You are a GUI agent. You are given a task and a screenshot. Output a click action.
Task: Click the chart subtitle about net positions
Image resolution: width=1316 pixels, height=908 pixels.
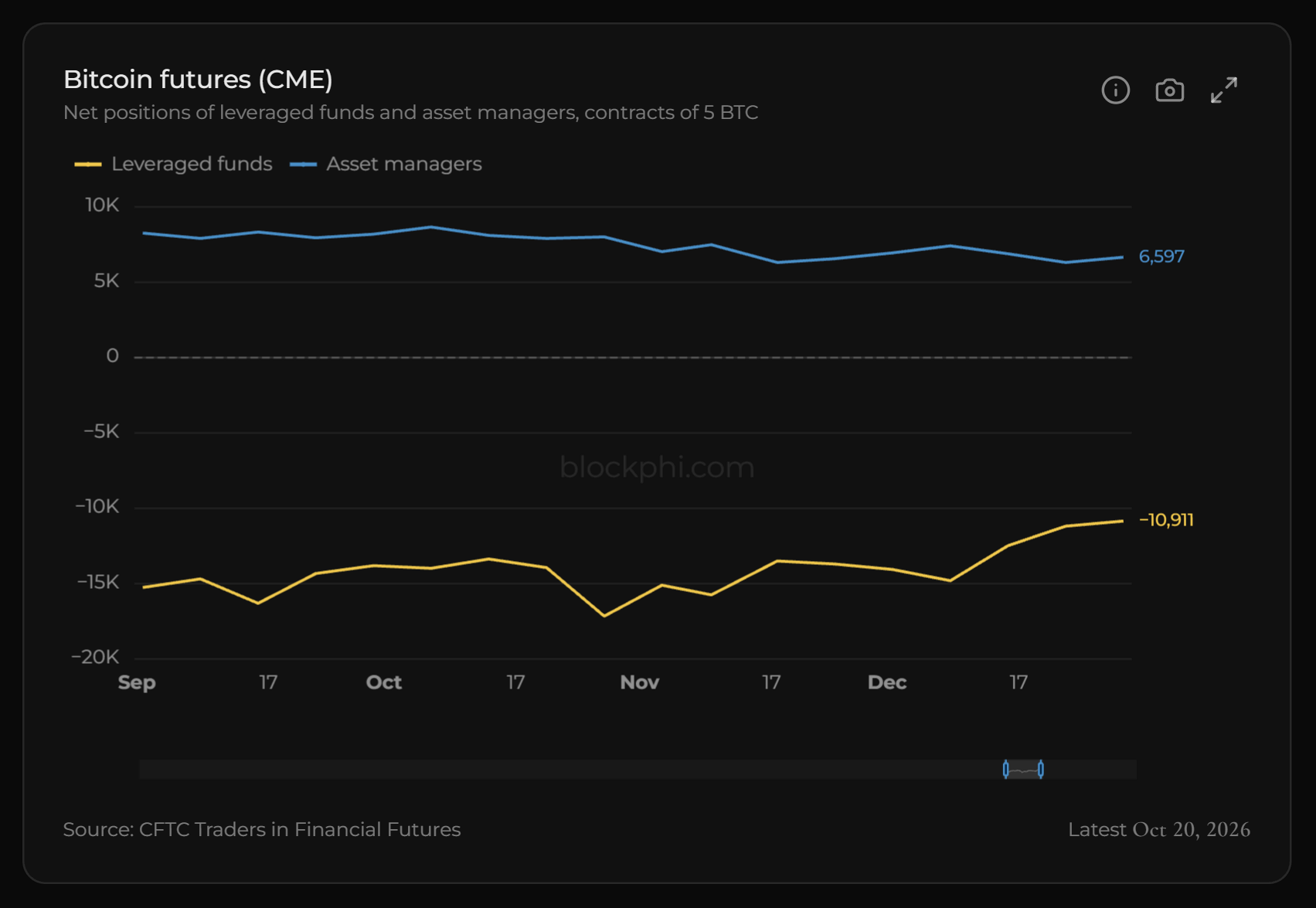[411, 113]
